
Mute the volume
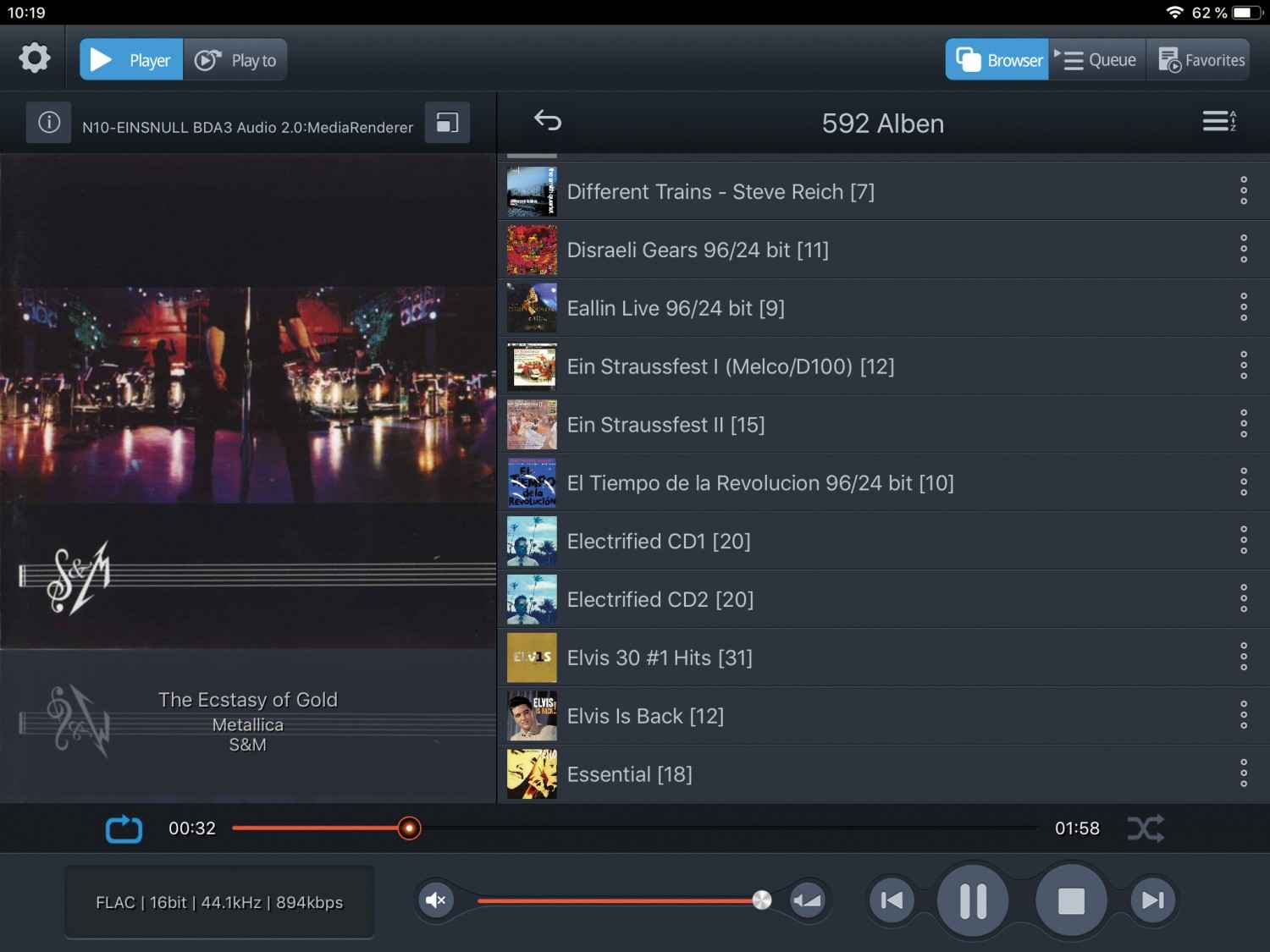435,900
